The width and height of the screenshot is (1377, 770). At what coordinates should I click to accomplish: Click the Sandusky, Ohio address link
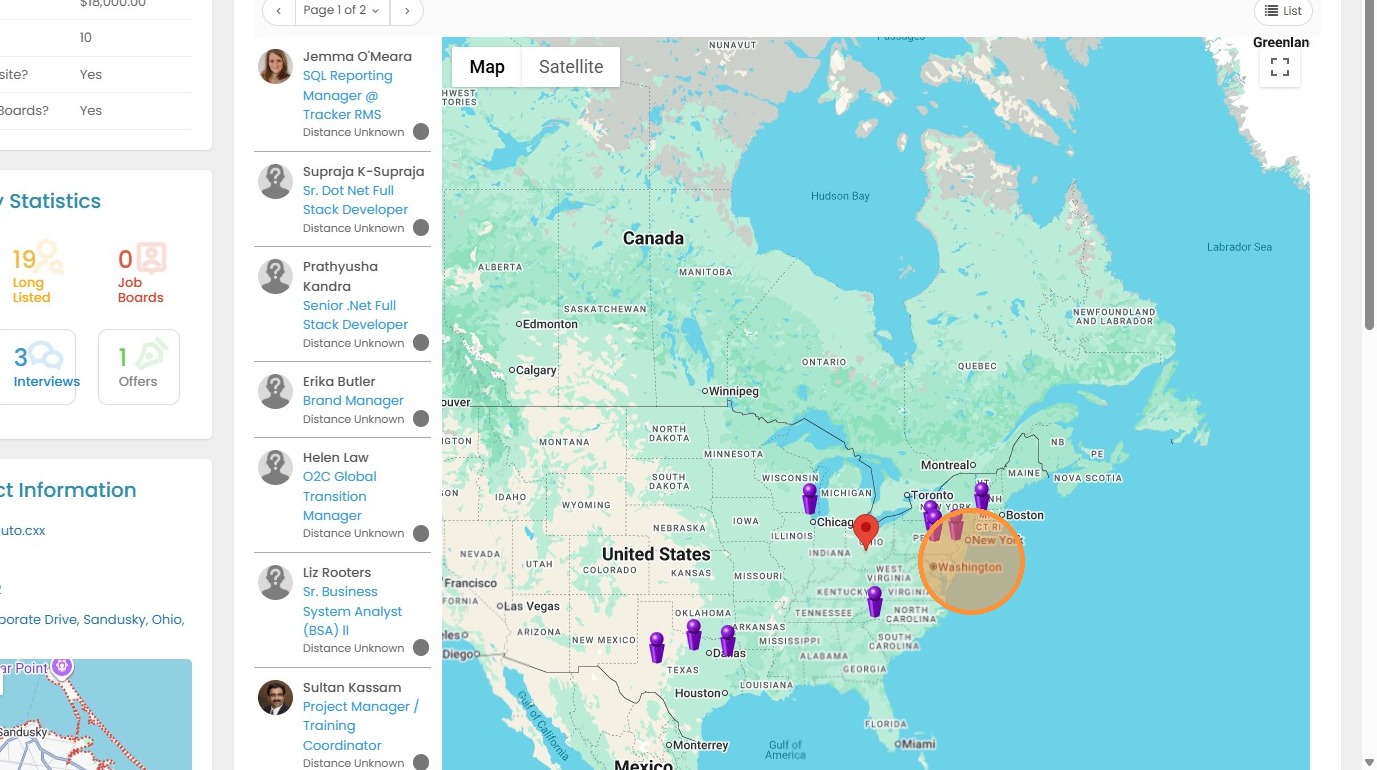[x=92, y=619]
